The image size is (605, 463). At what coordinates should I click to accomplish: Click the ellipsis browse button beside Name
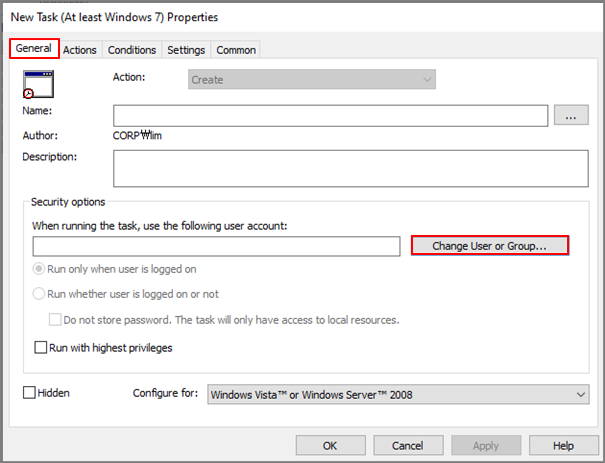[x=571, y=115]
